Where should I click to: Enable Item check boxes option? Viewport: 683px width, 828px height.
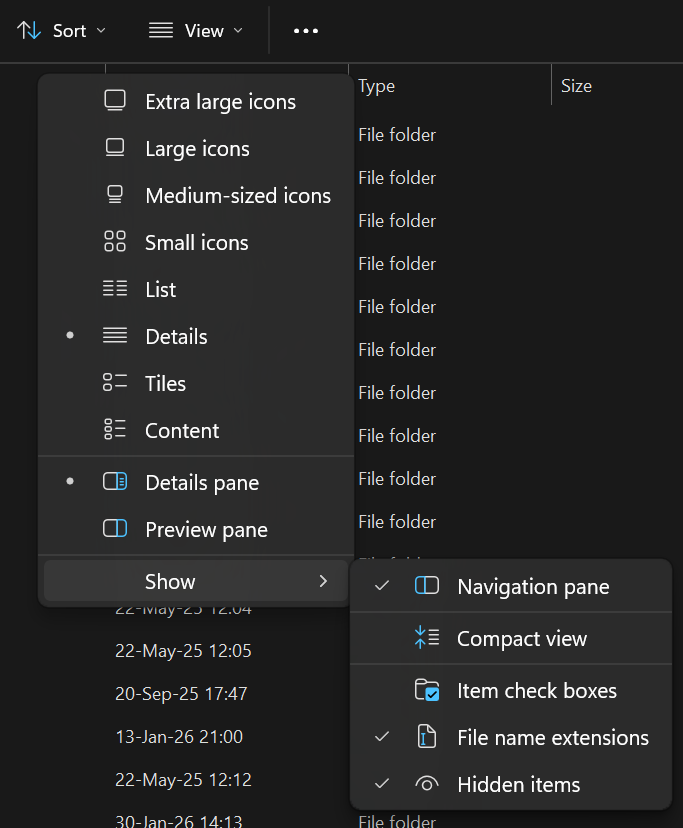536,691
